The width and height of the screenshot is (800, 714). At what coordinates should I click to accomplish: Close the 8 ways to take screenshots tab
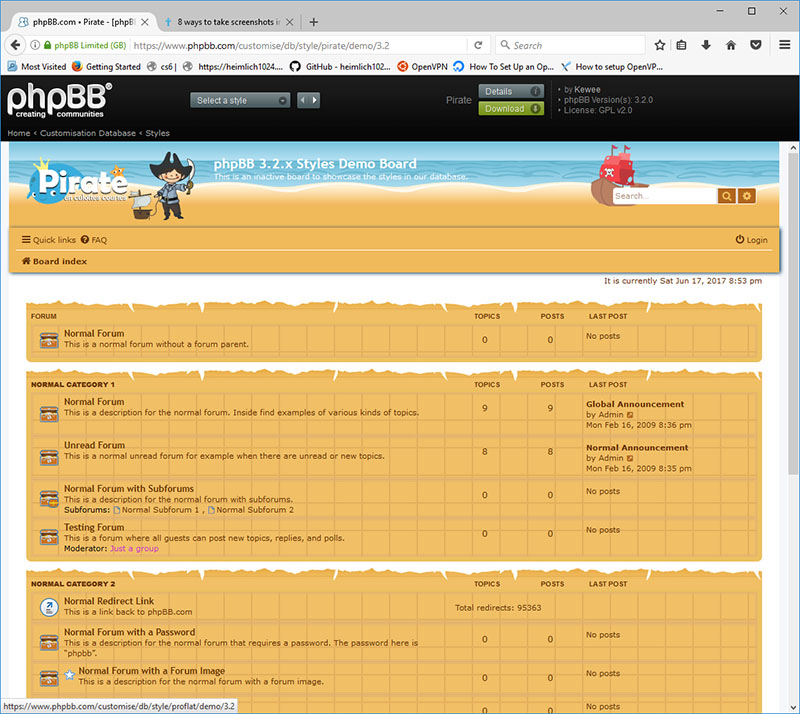point(289,22)
